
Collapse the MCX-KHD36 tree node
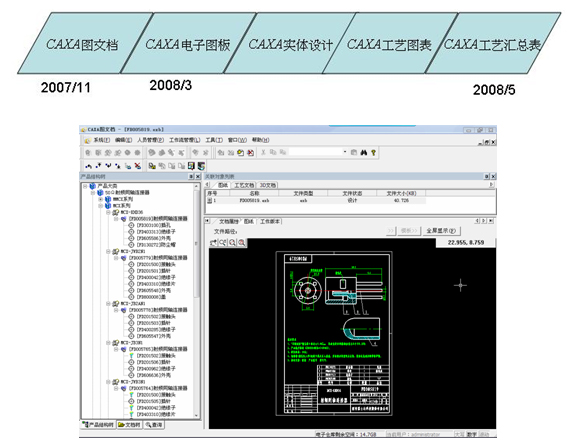click(x=108, y=212)
